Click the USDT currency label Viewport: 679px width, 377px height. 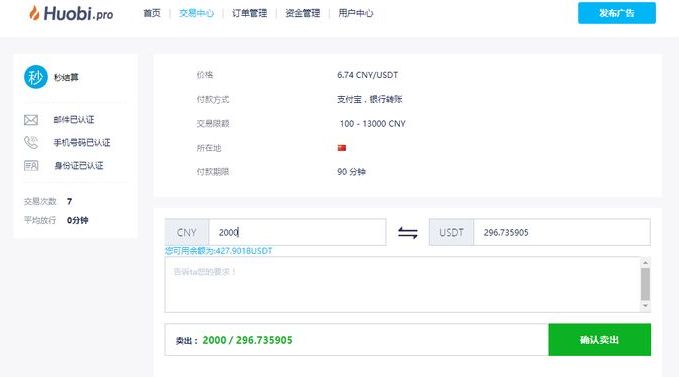(451, 232)
